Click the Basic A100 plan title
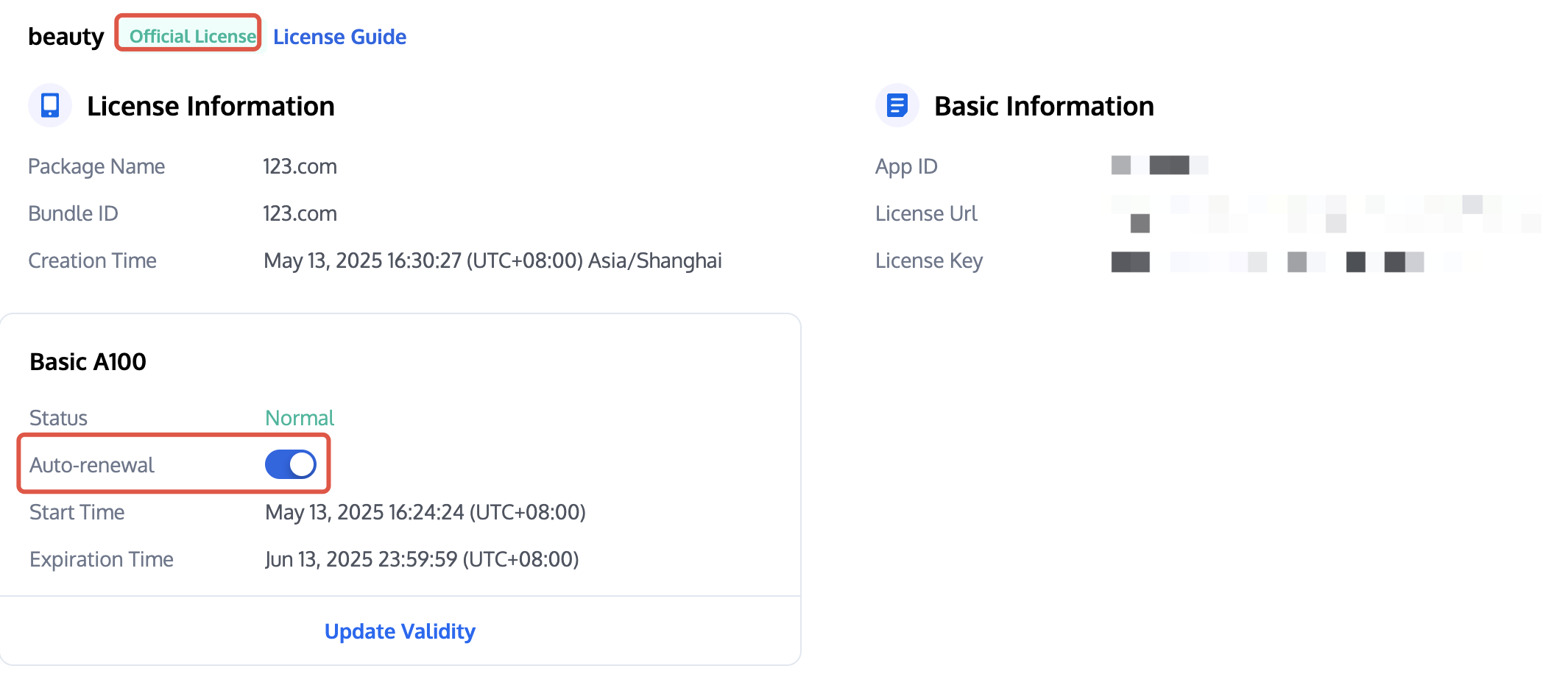Image resolution: width=1568 pixels, height=674 pixels. pos(88,362)
